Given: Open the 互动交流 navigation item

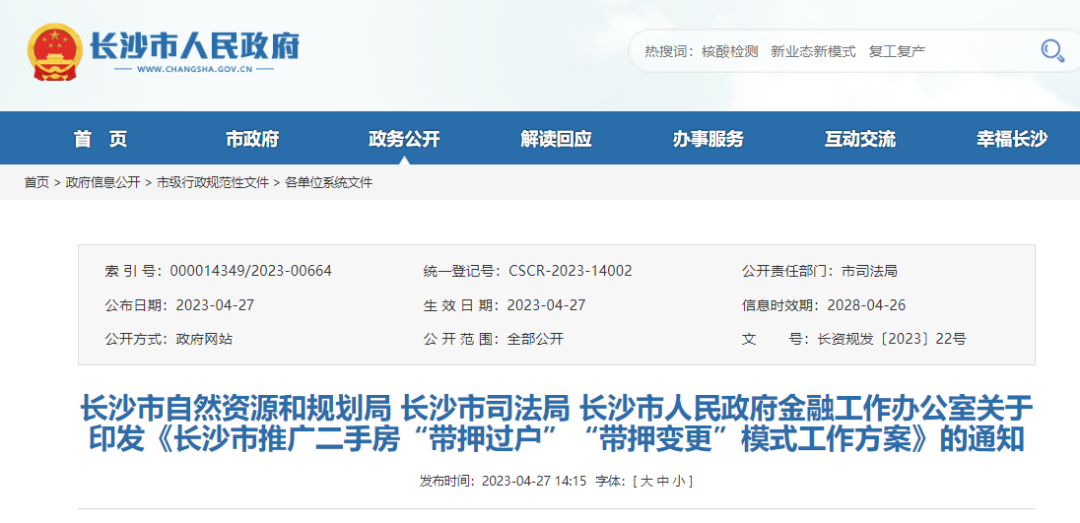Looking at the screenshot, I should (x=860, y=139).
